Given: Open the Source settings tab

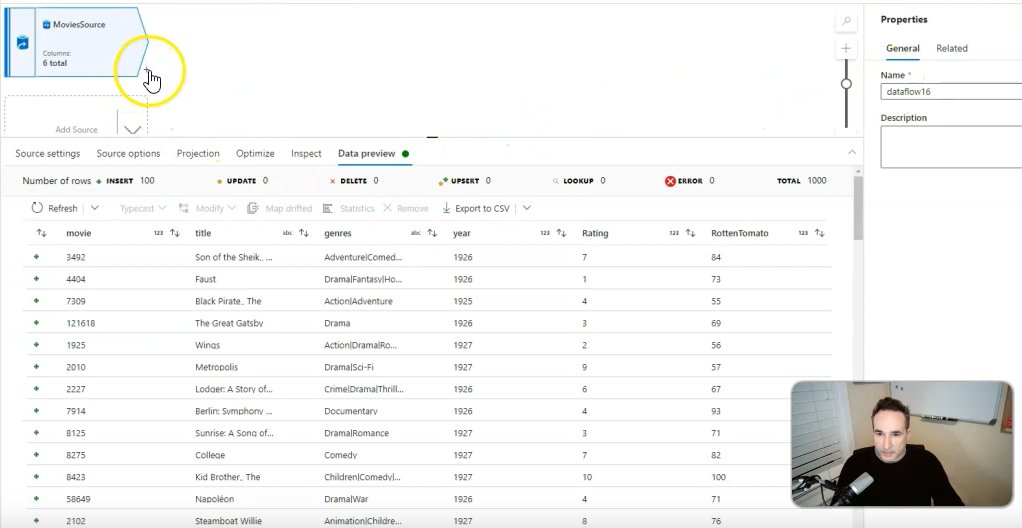Looking at the screenshot, I should coord(48,154).
